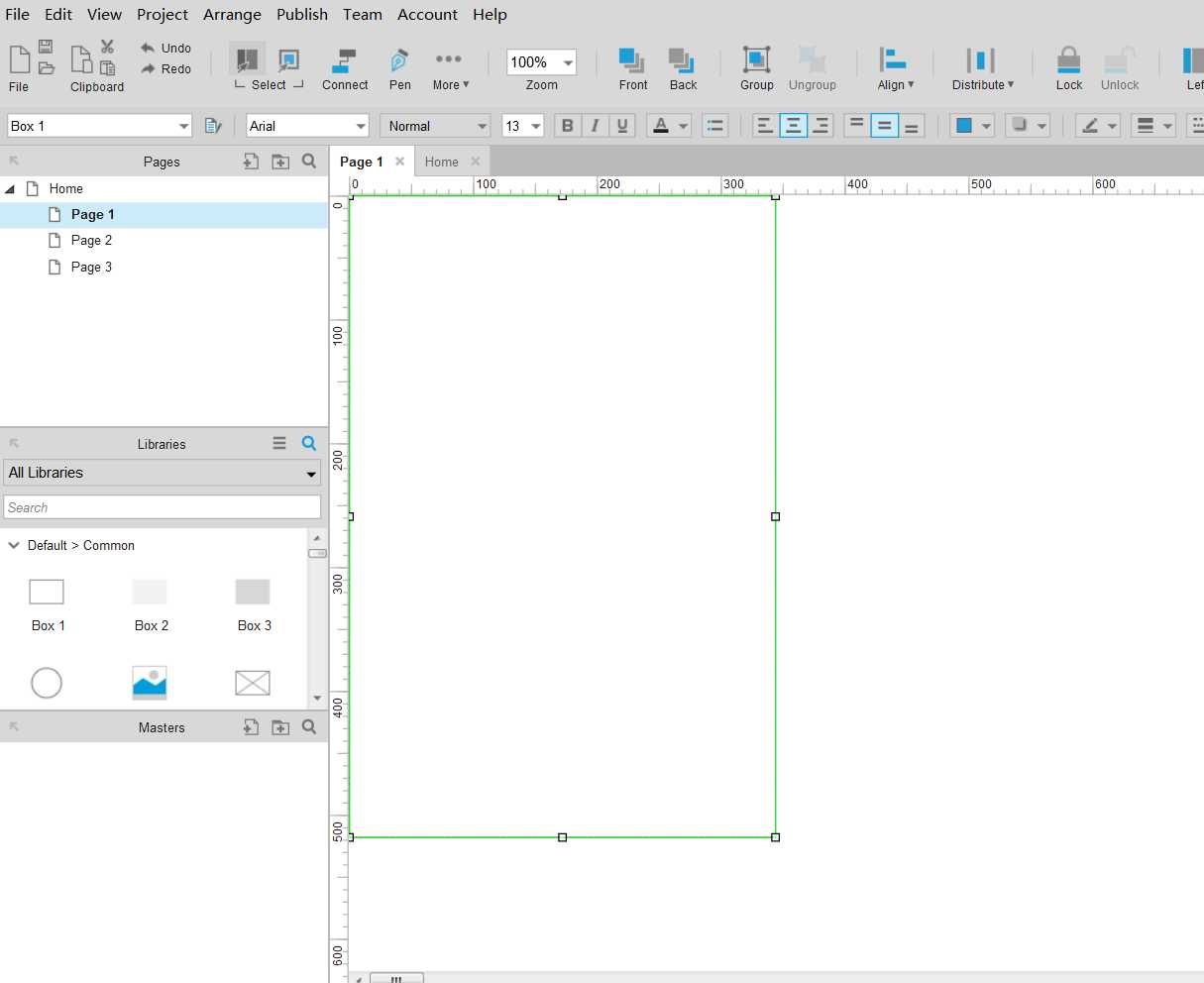Create a new file with the blank page icon
The width and height of the screenshot is (1204, 983).
point(19,58)
